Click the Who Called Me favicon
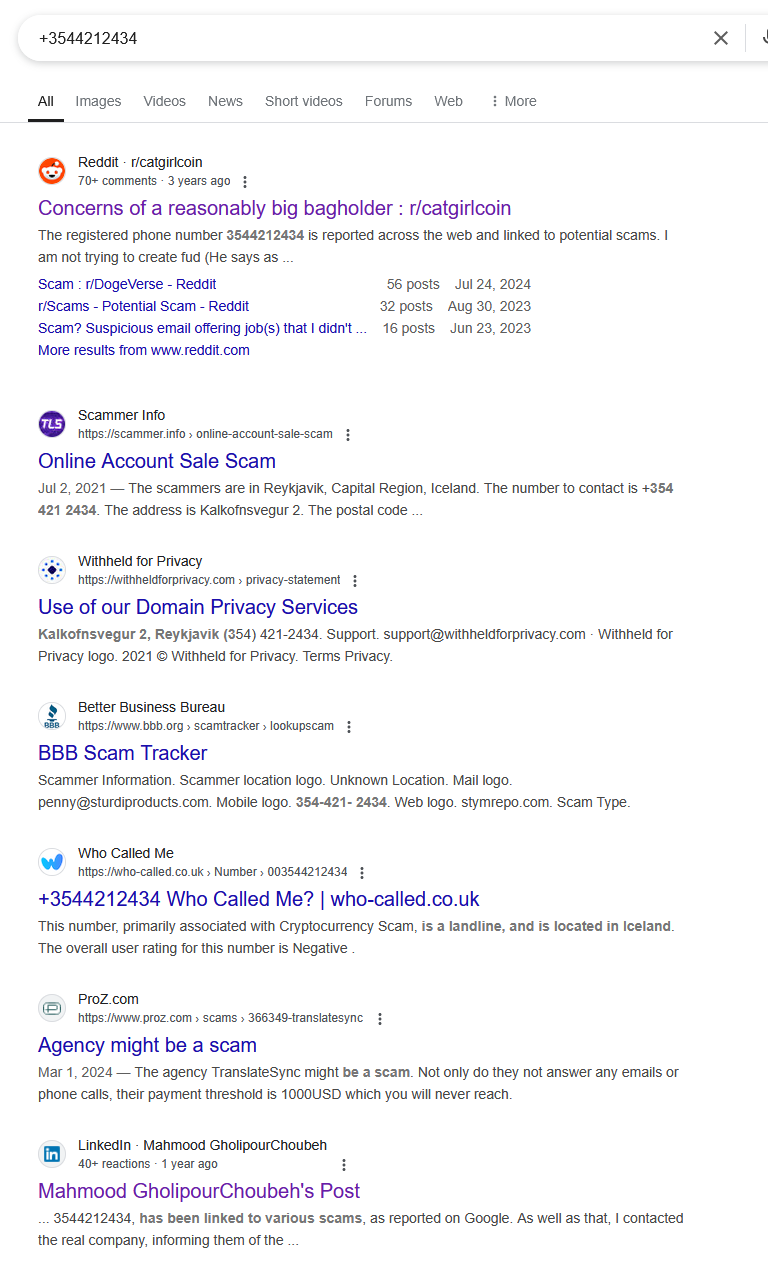 click(52, 862)
